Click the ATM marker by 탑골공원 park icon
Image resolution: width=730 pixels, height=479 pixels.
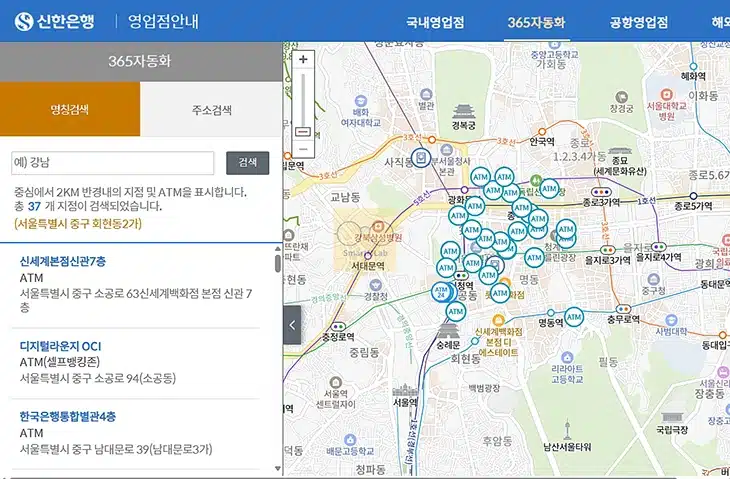(x=549, y=189)
